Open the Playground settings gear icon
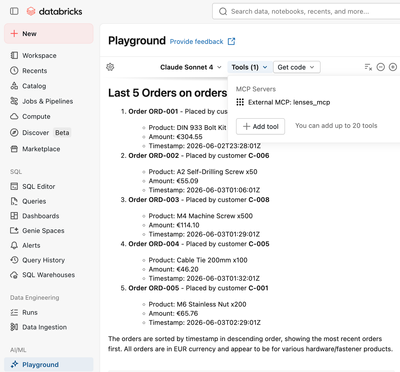 (x=110, y=67)
